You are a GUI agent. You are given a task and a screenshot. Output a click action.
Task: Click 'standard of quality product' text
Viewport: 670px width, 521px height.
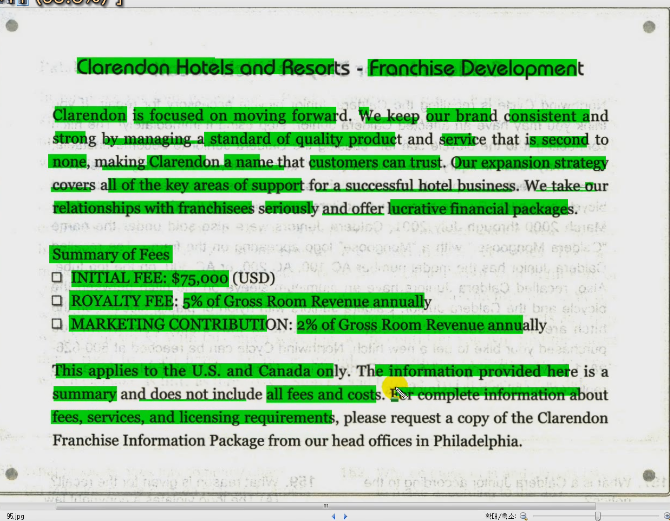(x=306, y=139)
